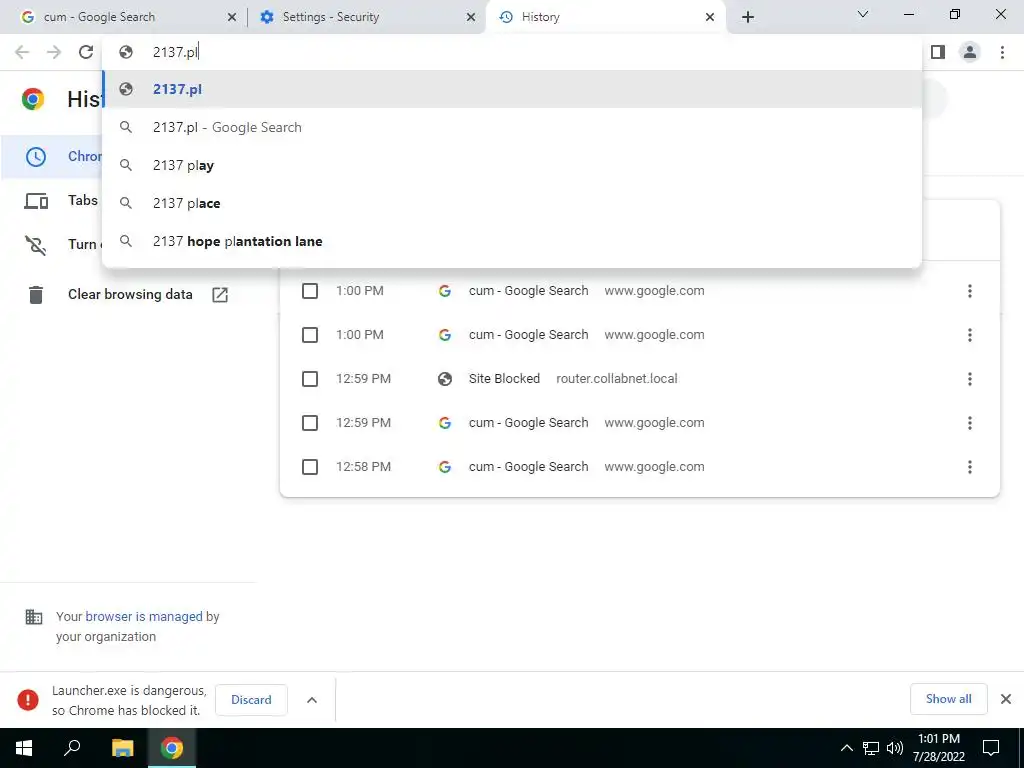Discard the blocked Launcher.exe download
The height and width of the screenshot is (768, 1024).
[251, 700]
